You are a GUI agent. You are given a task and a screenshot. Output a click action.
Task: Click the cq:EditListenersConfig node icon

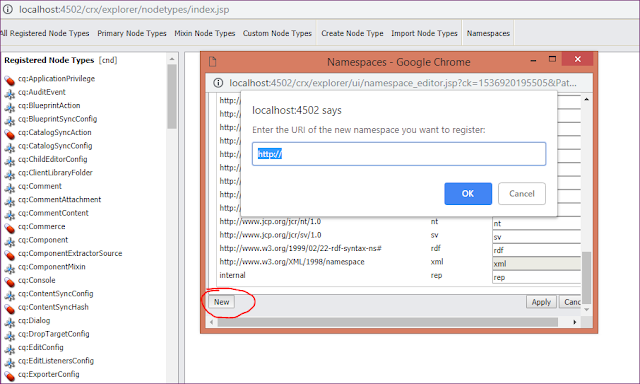[x=9, y=363]
